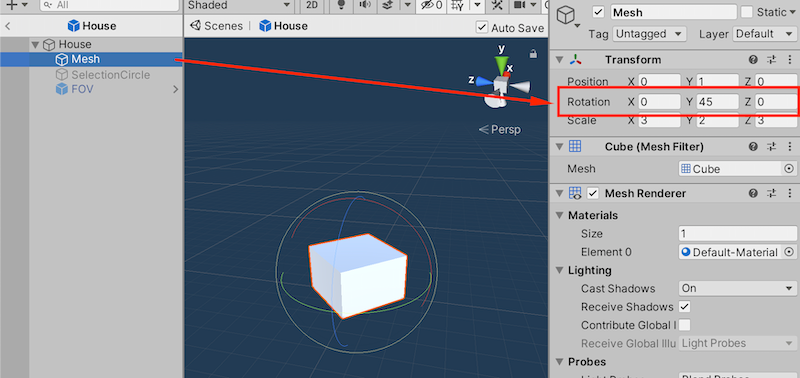Click the Mesh Filter grid icon
Image resolution: width=800 pixels, height=378 pixels.
coord(575,147)
